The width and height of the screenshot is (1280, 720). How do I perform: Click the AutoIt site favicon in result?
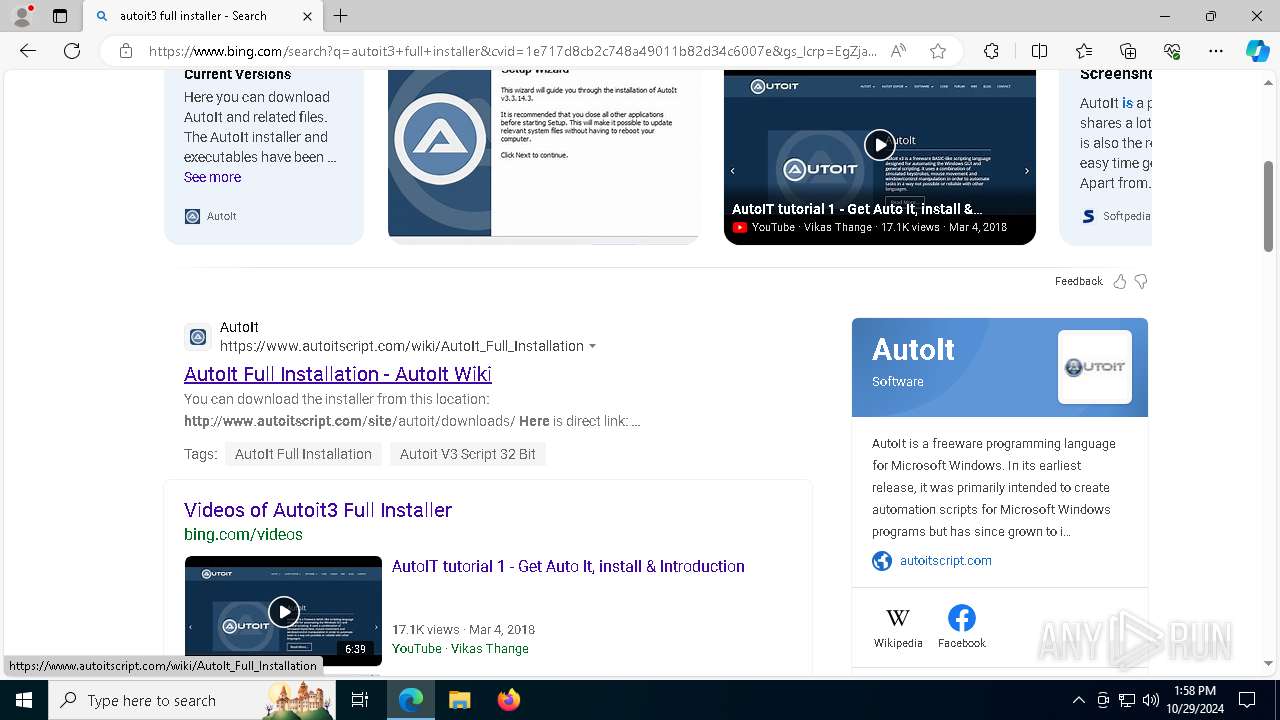coord(198,337)
